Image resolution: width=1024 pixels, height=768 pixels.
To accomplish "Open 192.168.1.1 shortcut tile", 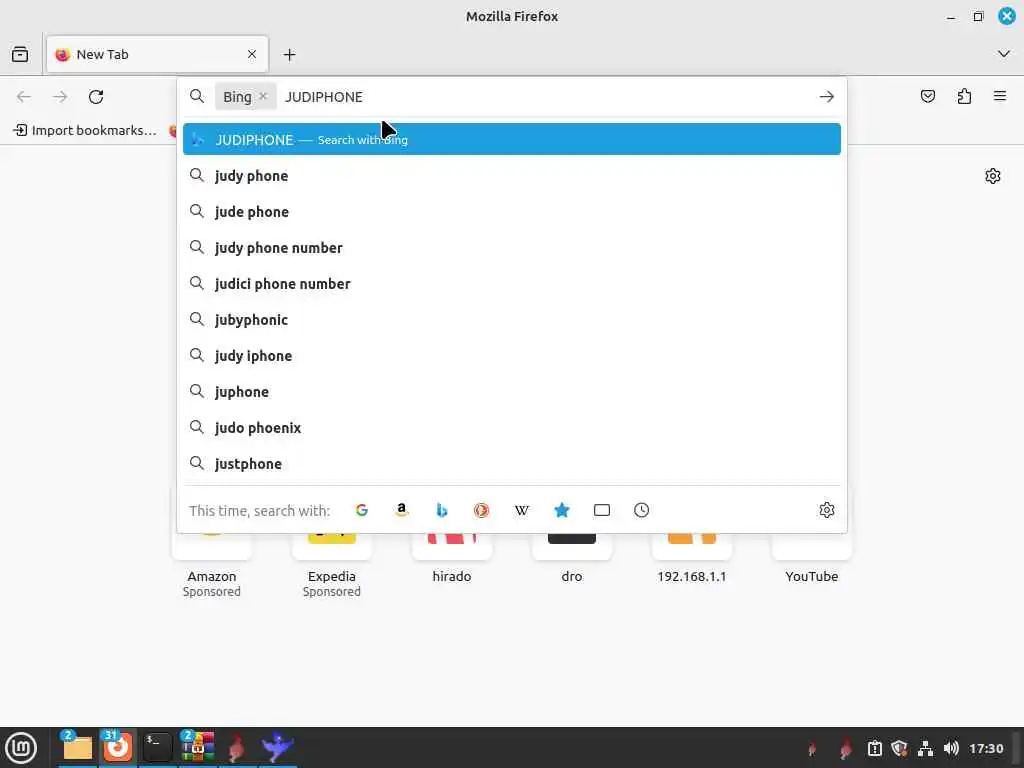I will tap(692, 559).
